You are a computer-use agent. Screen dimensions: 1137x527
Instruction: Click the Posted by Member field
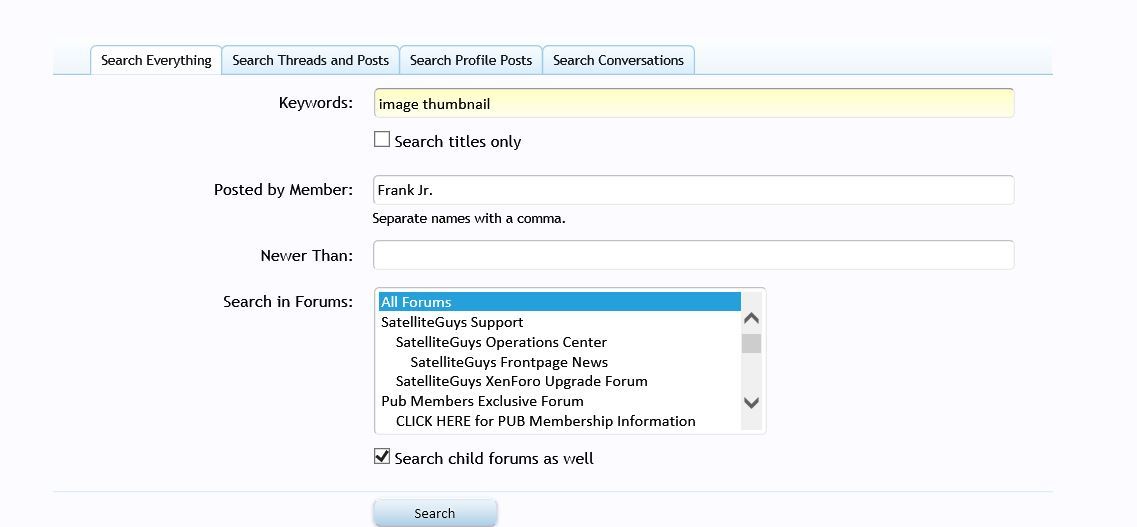(x=693, y=190)
